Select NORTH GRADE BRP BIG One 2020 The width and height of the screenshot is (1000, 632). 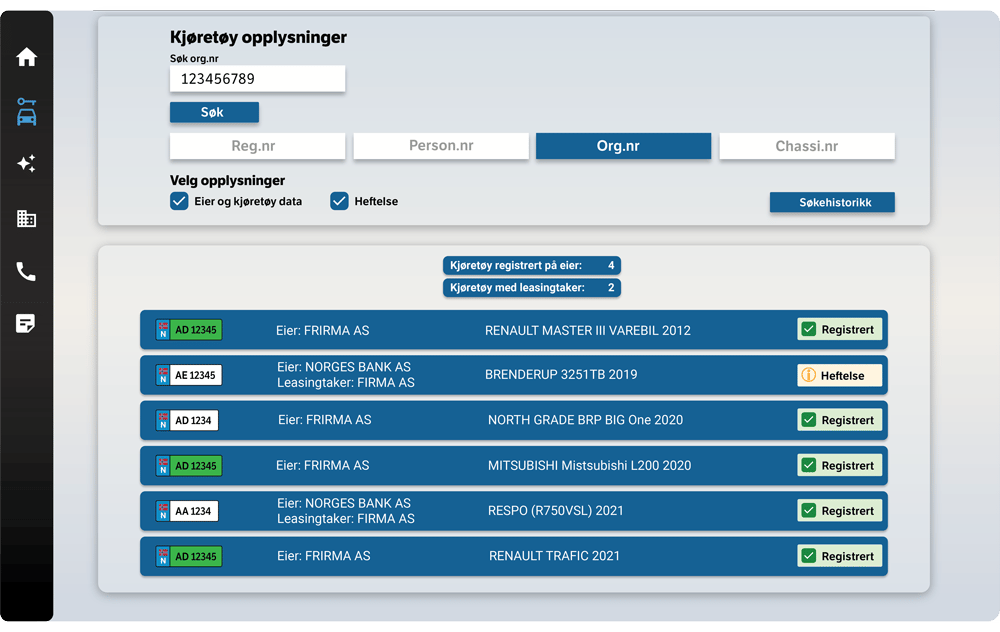click(x=585, y=420)
